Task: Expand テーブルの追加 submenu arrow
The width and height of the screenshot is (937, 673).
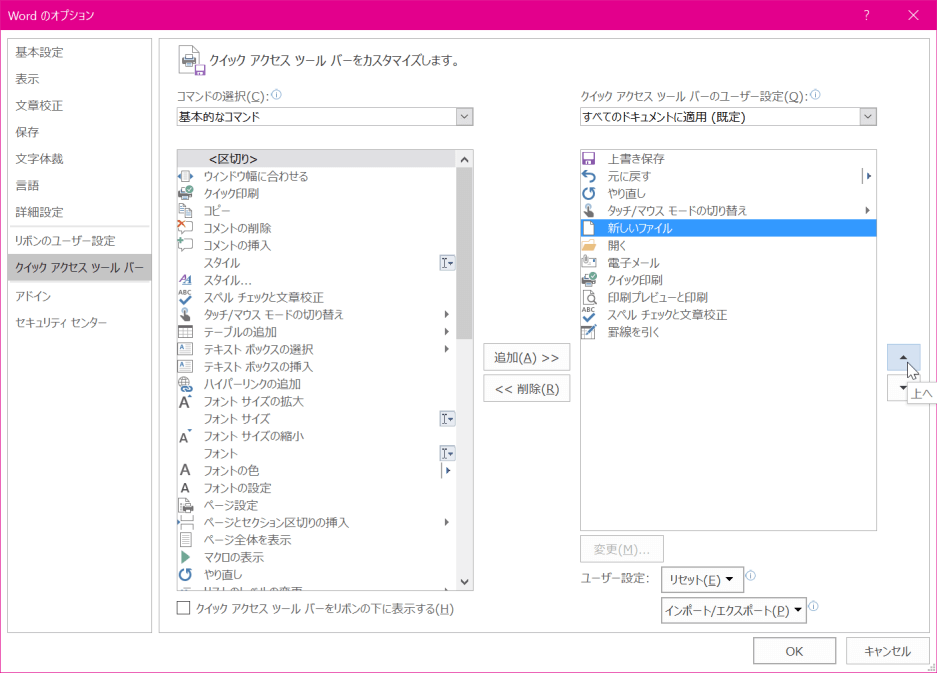Action: coord(446,332)
